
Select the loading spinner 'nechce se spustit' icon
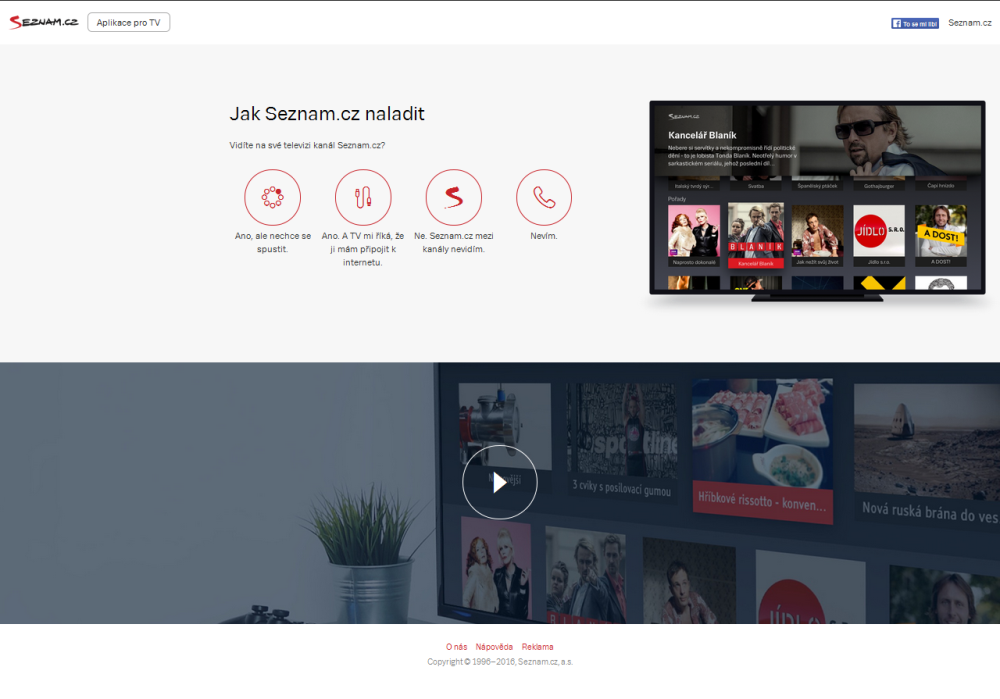[x=272, y=197]
